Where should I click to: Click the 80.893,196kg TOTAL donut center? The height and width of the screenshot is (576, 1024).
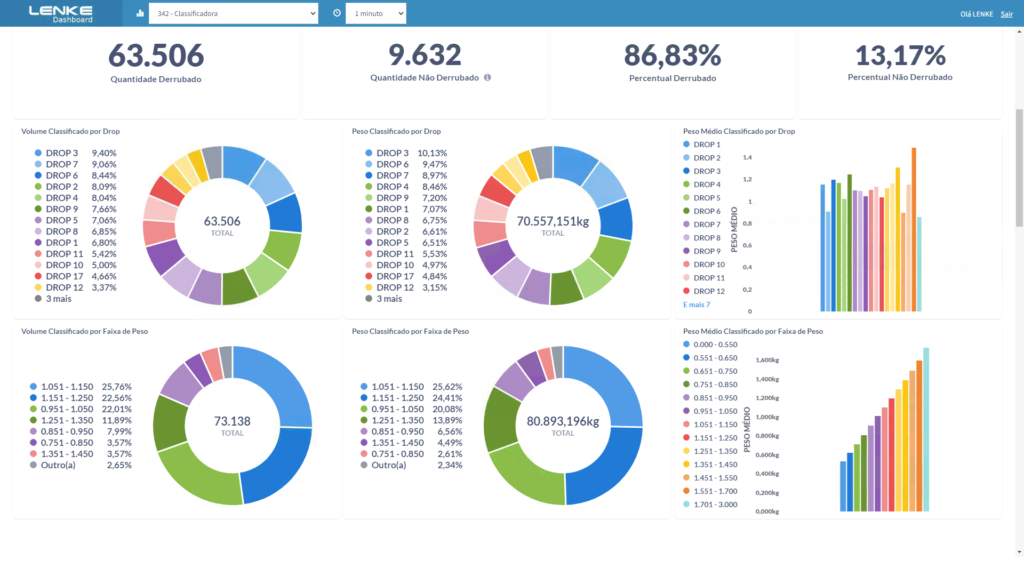(x=563, y=425)
